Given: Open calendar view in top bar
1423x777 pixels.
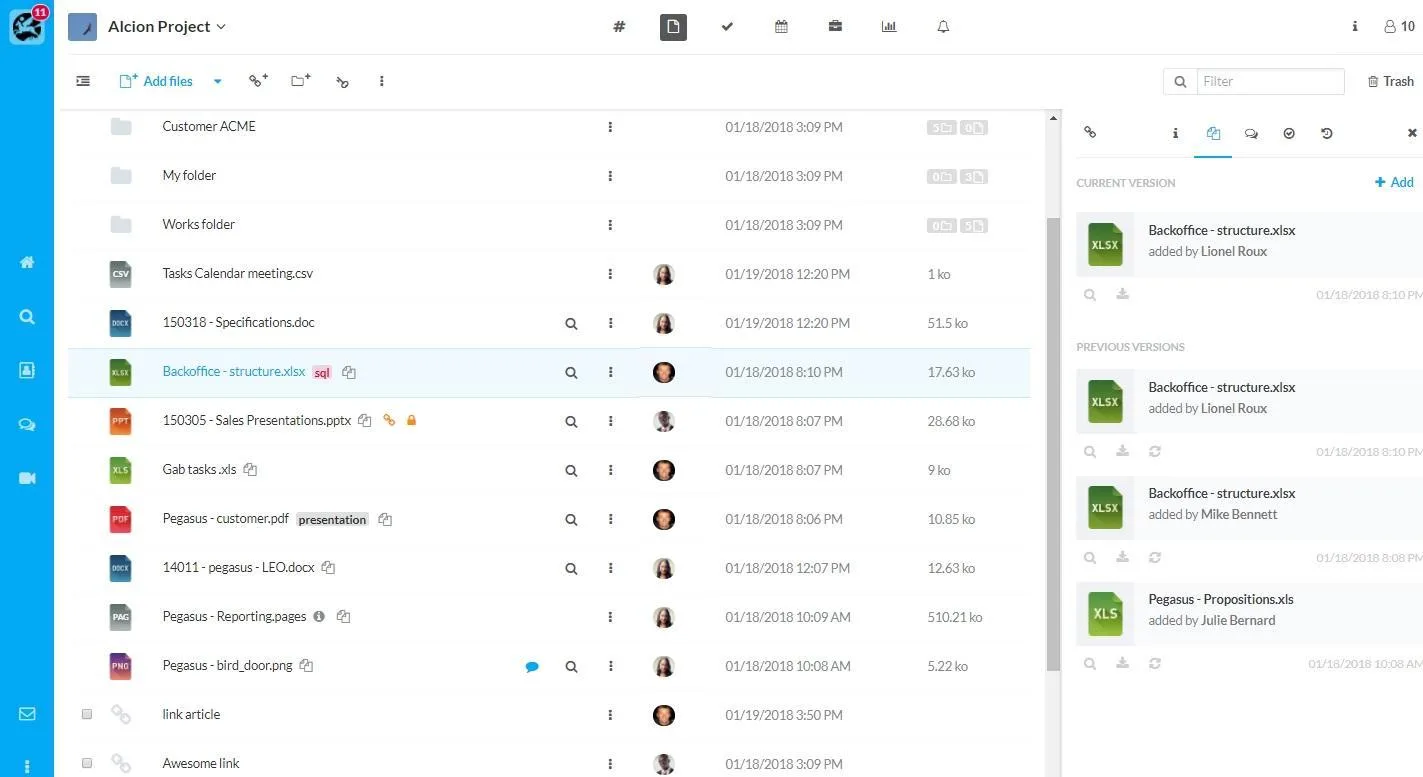Looking at the screenshot, I should click(781, 27).
